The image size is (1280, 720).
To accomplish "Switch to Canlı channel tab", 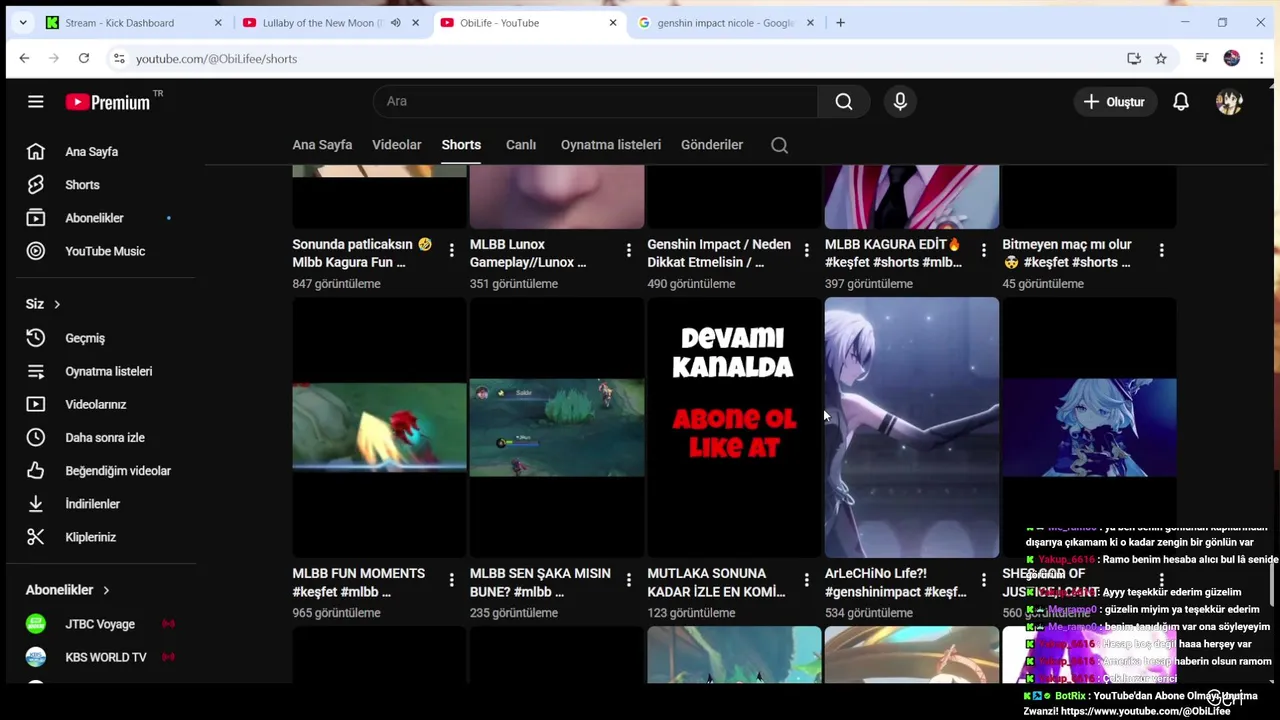I will tap(521, 145).
